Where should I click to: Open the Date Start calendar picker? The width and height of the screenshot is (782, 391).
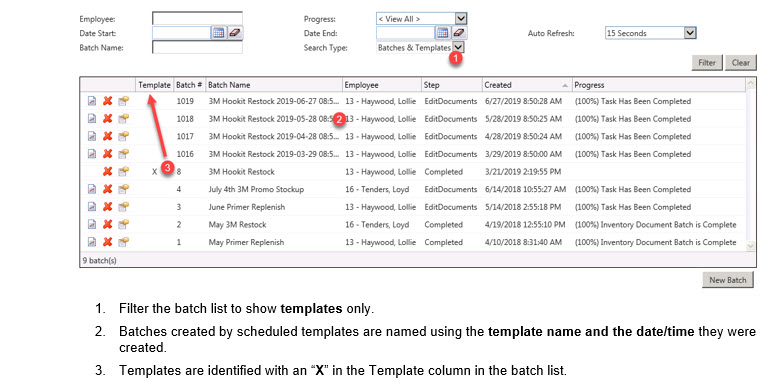(218, 33)
